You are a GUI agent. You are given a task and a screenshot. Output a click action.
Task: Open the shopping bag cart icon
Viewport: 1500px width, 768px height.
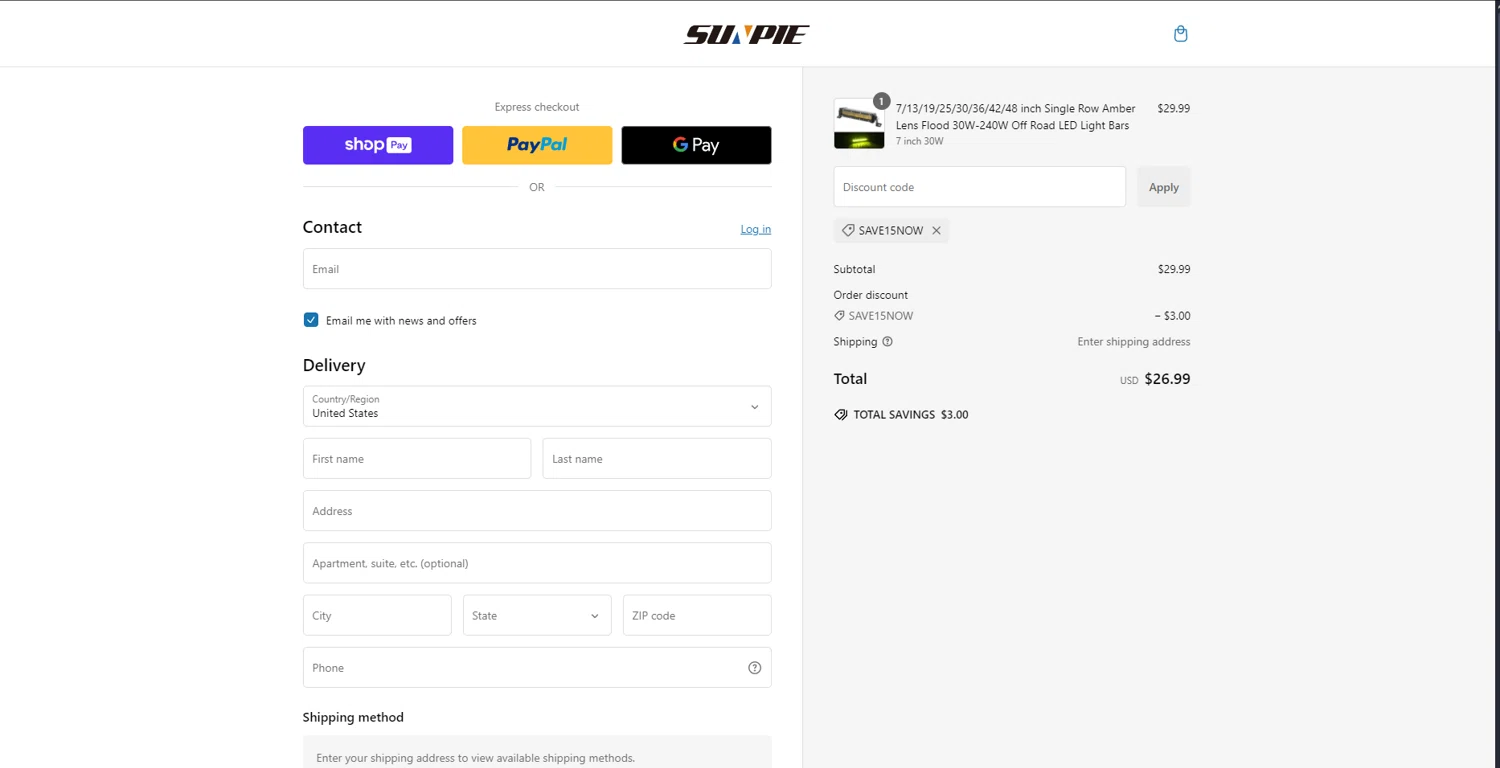click(x=1180, y=34)
